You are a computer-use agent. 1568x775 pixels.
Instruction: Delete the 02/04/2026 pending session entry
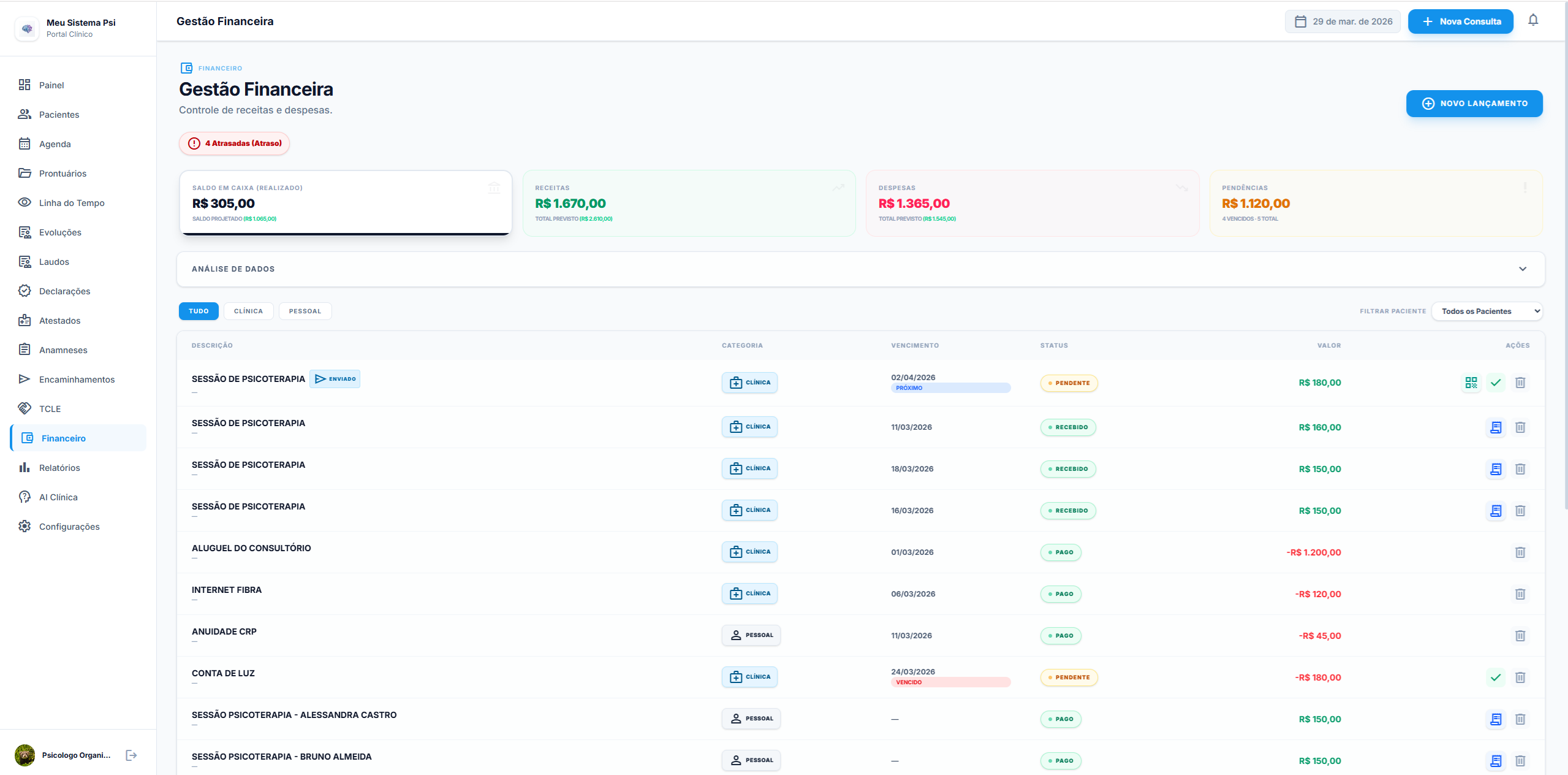pyautogui.click(x=1520, y=383)
